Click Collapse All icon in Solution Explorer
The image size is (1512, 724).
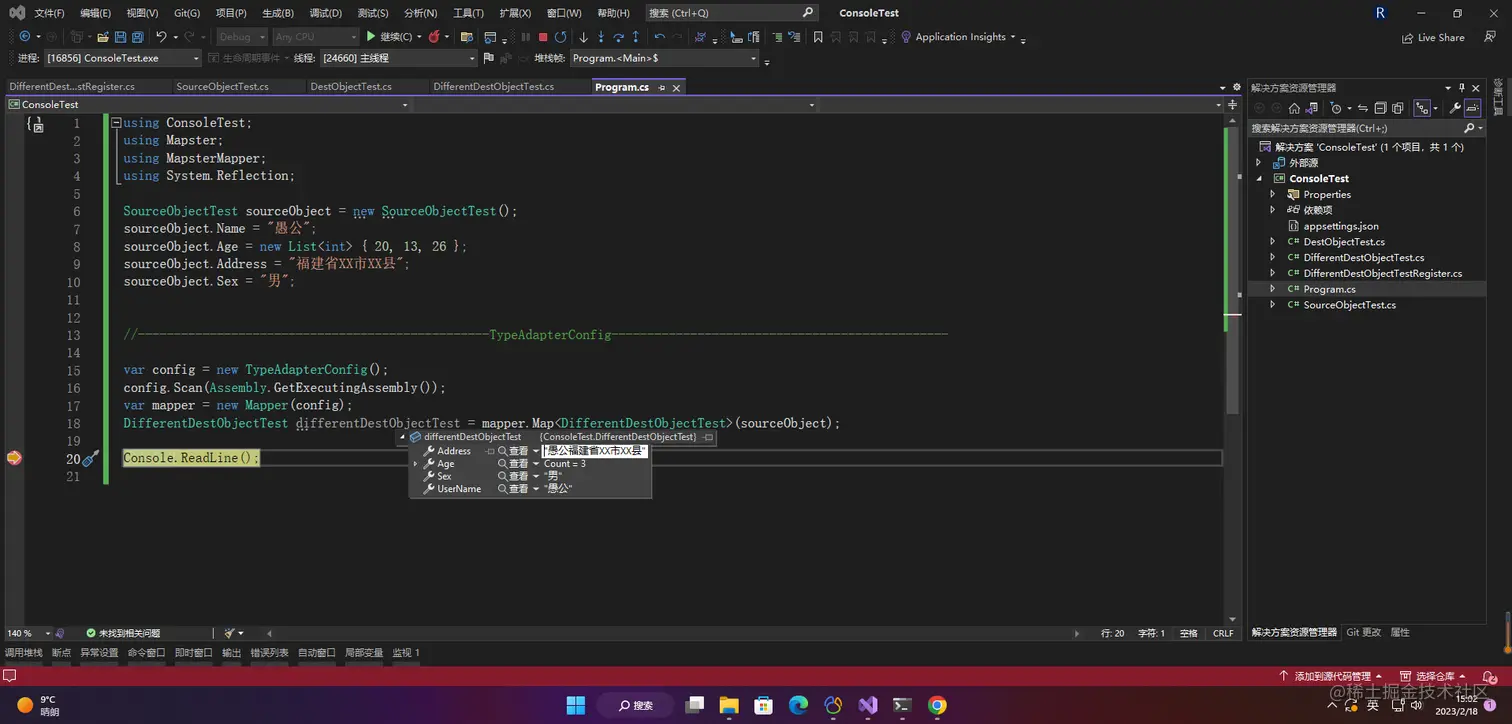pyautogui.click(x=1380, y=108)
